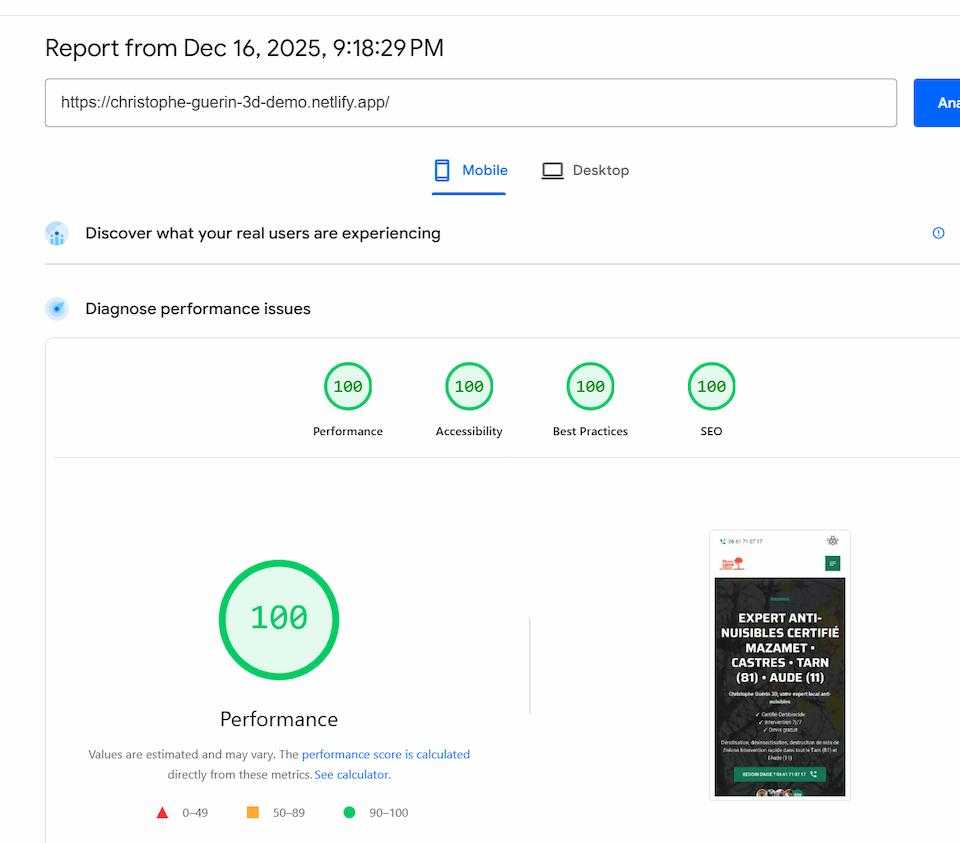Switch to the Desktop tab
Viewport: 960px width, 843px height.
pyautogui.click(x=586, y=171)
